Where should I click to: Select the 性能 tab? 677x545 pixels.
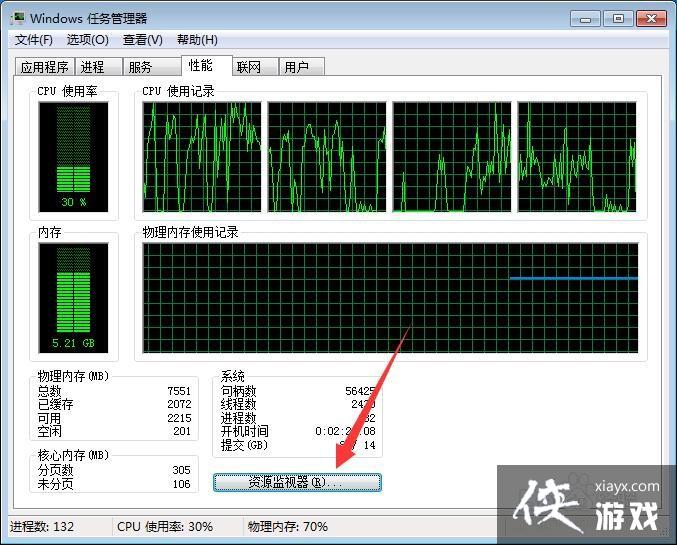tap(206, 66)
